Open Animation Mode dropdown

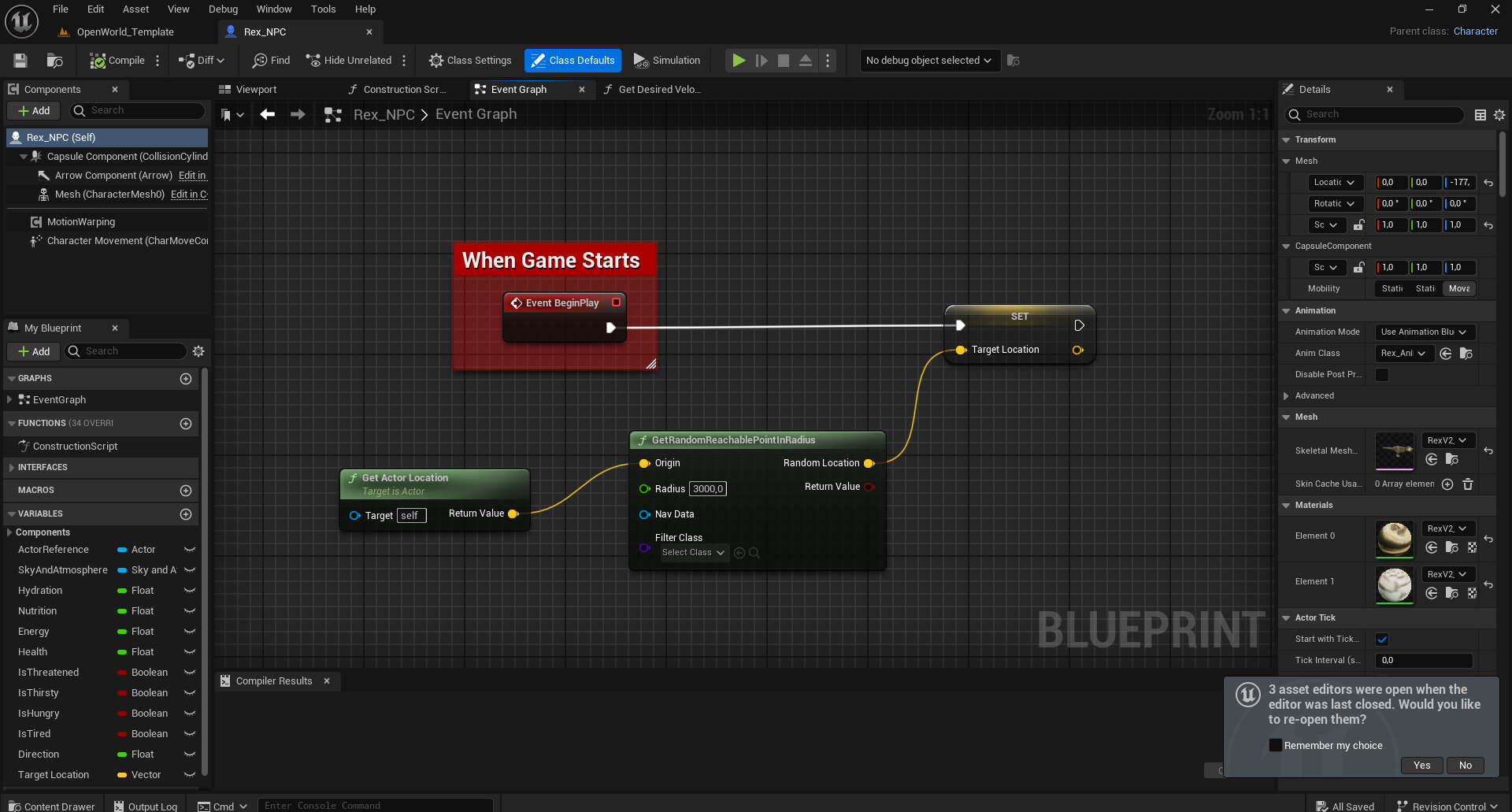(x=1424, y=332)
